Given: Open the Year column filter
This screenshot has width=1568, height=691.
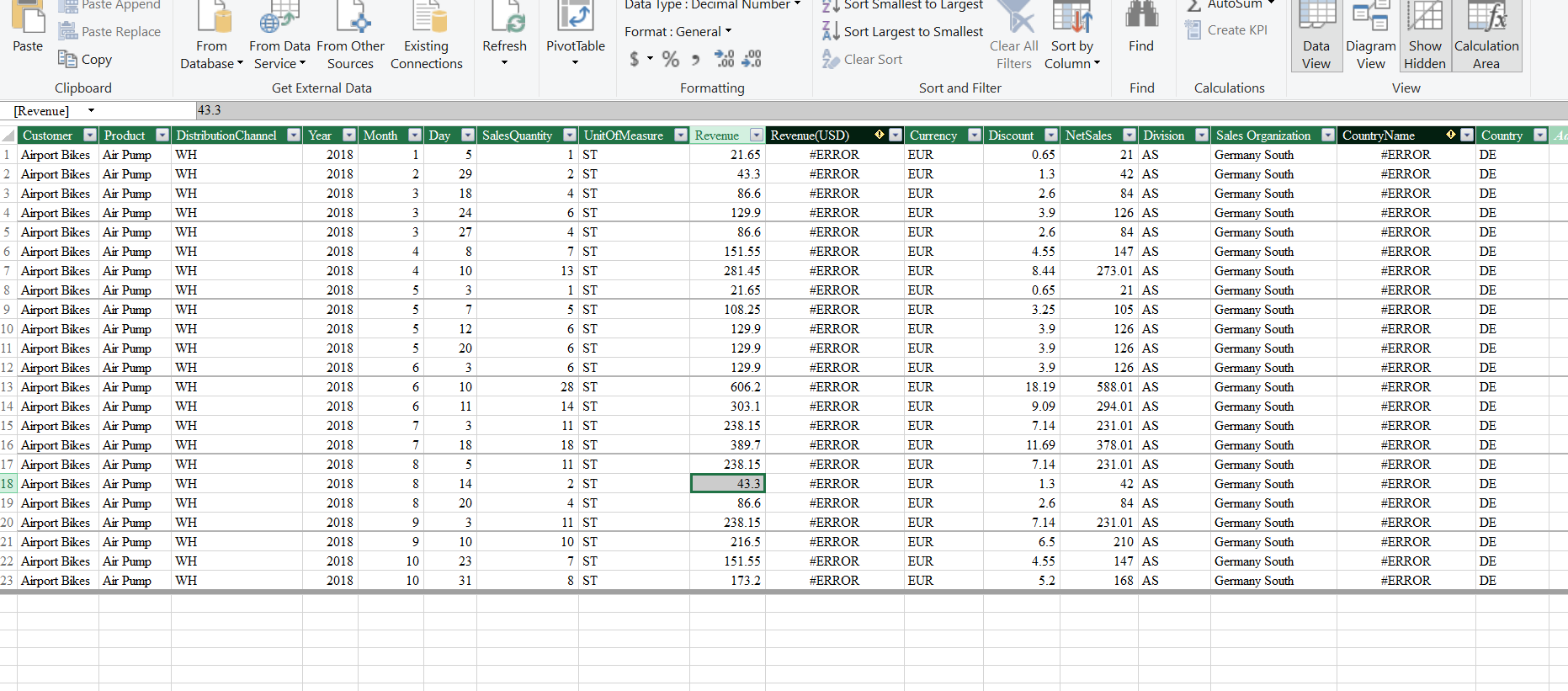Looking at the screenshot, I should 349,136.
